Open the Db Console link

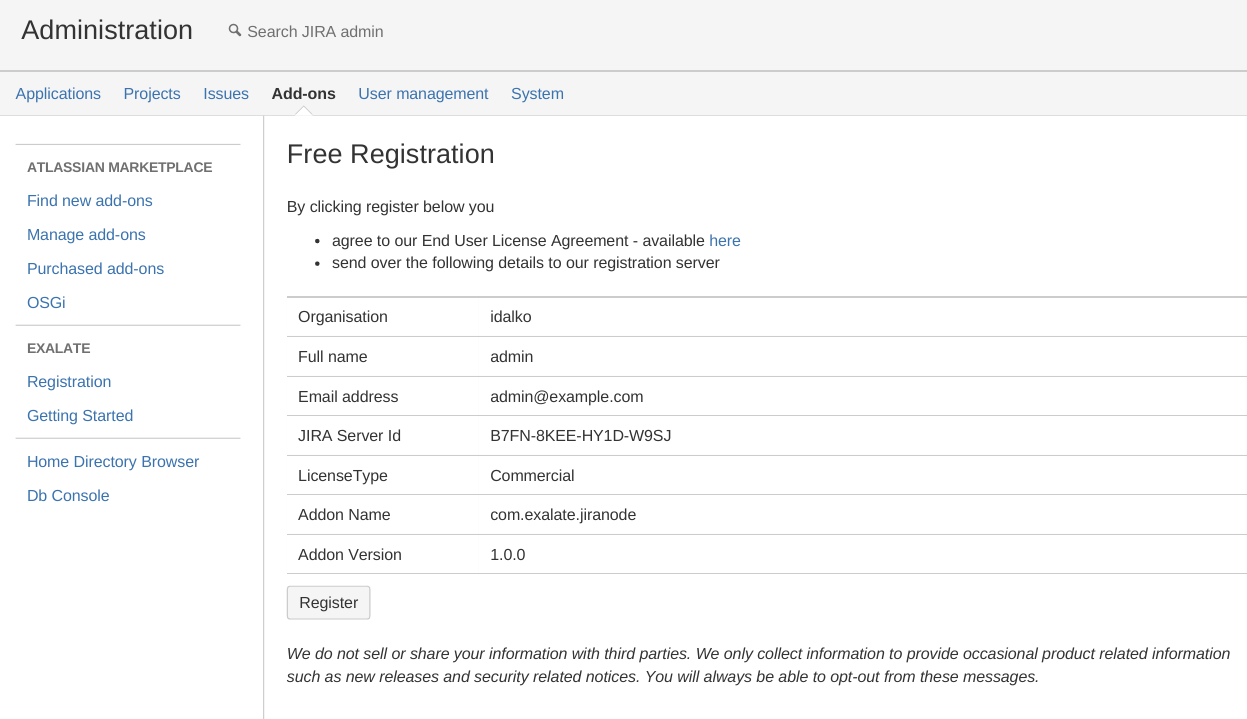tap(68, 496)
